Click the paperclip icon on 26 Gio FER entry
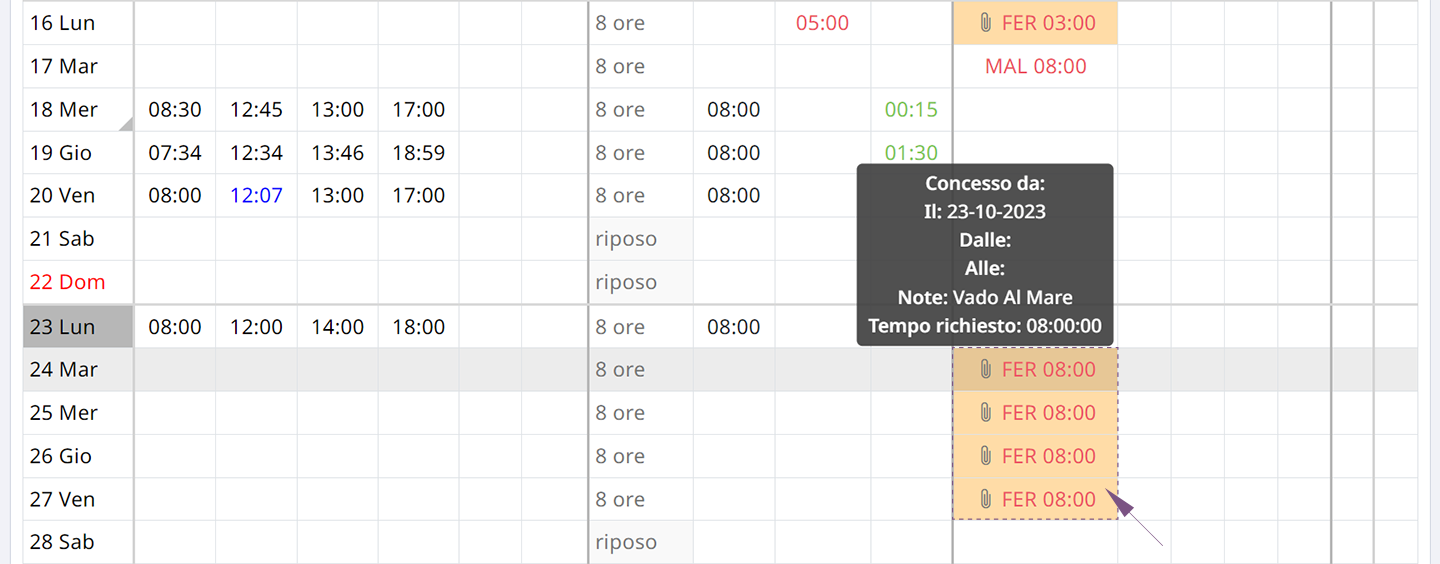Viewport: 1440px width, 564px height. [985, 456]
